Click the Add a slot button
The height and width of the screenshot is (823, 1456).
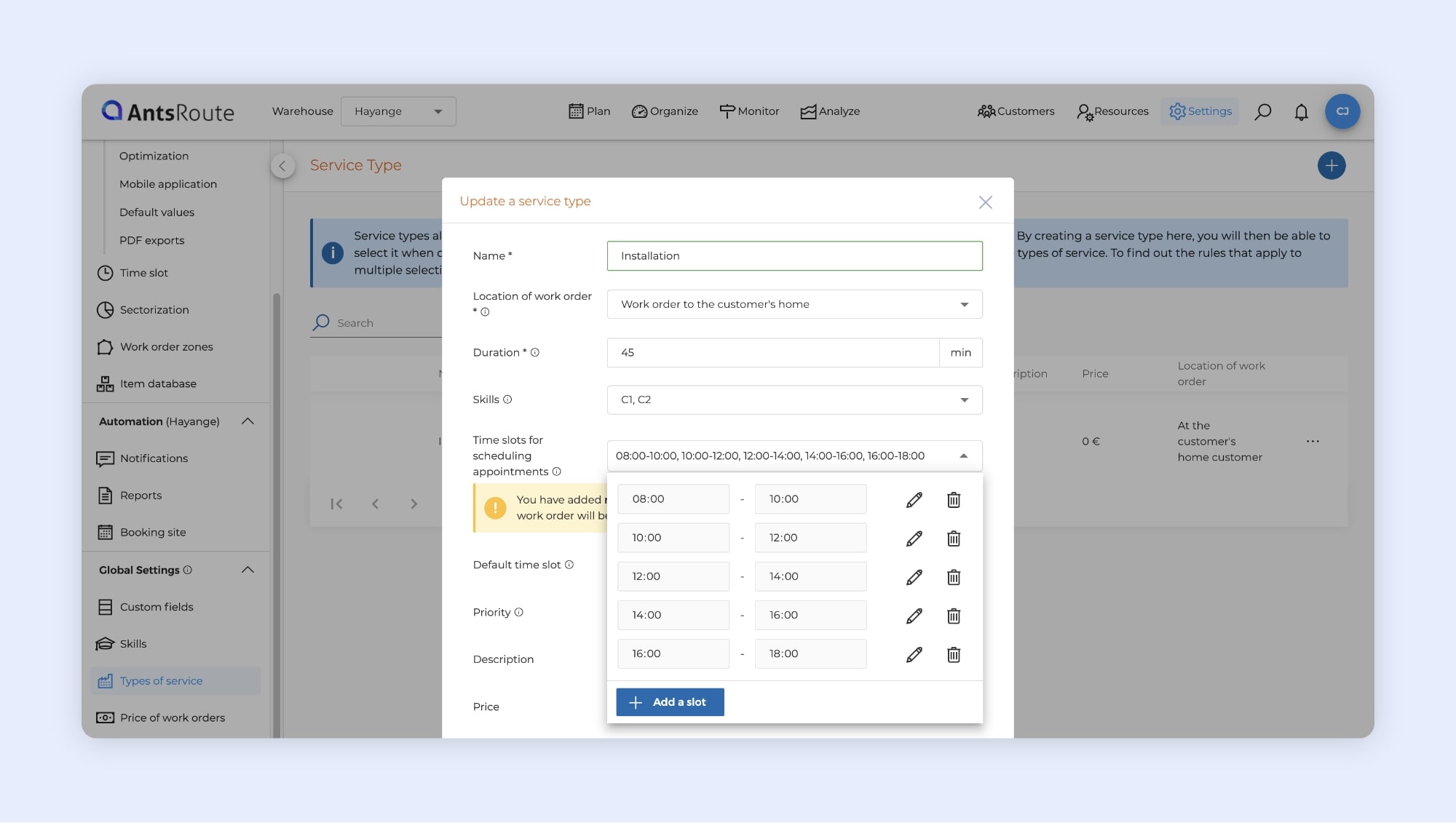coord(670,702)
